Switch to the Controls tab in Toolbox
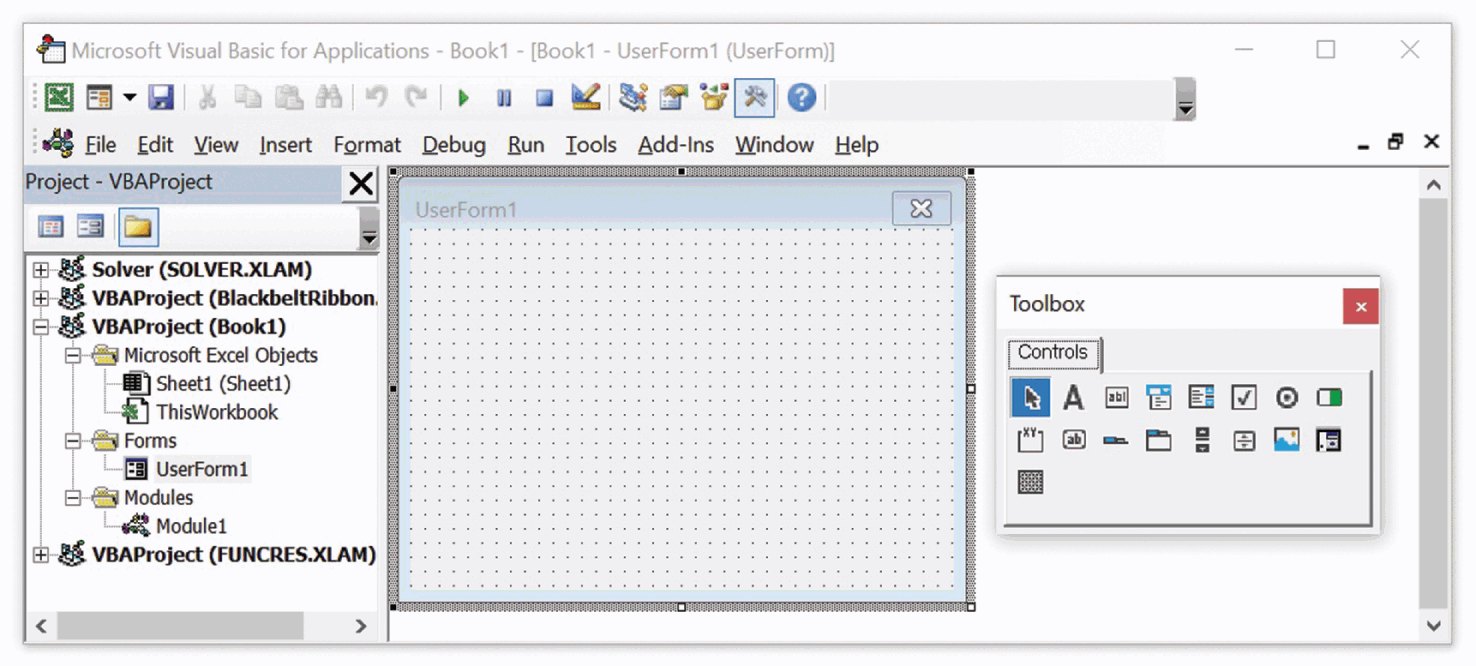 pos(1052,352)
